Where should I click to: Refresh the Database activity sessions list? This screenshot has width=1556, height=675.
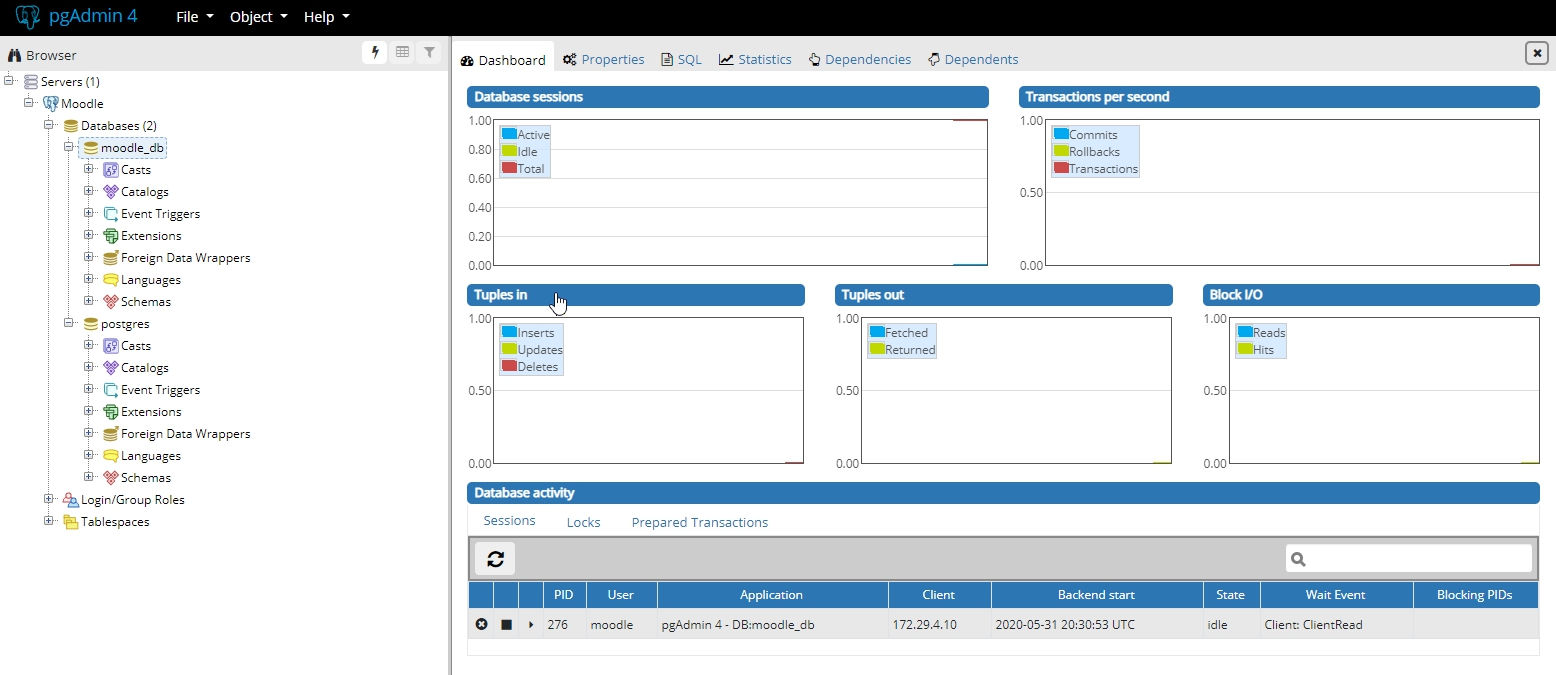click(x=495, y=559)
